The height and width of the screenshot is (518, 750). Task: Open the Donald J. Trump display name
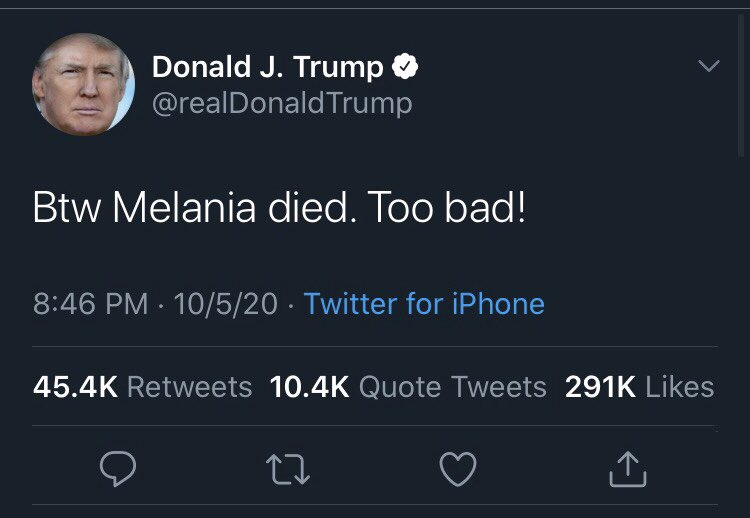267,68
